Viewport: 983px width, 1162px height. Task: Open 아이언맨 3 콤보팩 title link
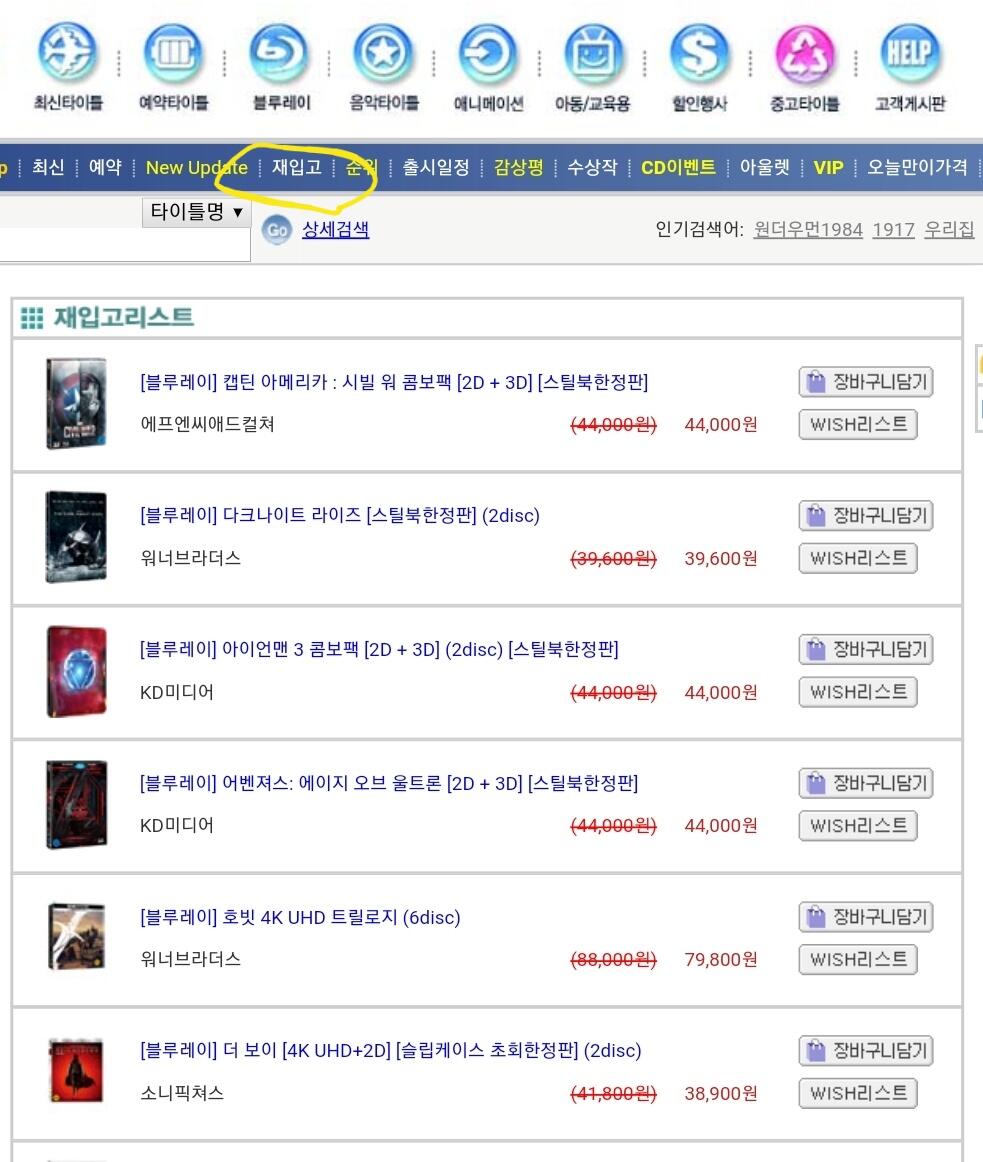pyautogui.click(x=379, y=650)
